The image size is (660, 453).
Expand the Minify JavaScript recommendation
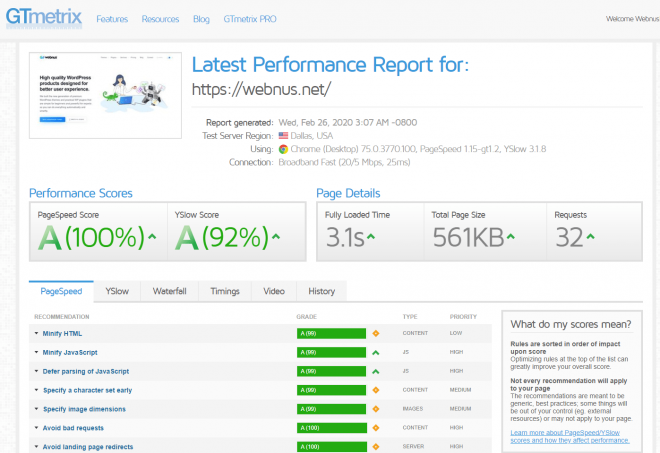36,352
